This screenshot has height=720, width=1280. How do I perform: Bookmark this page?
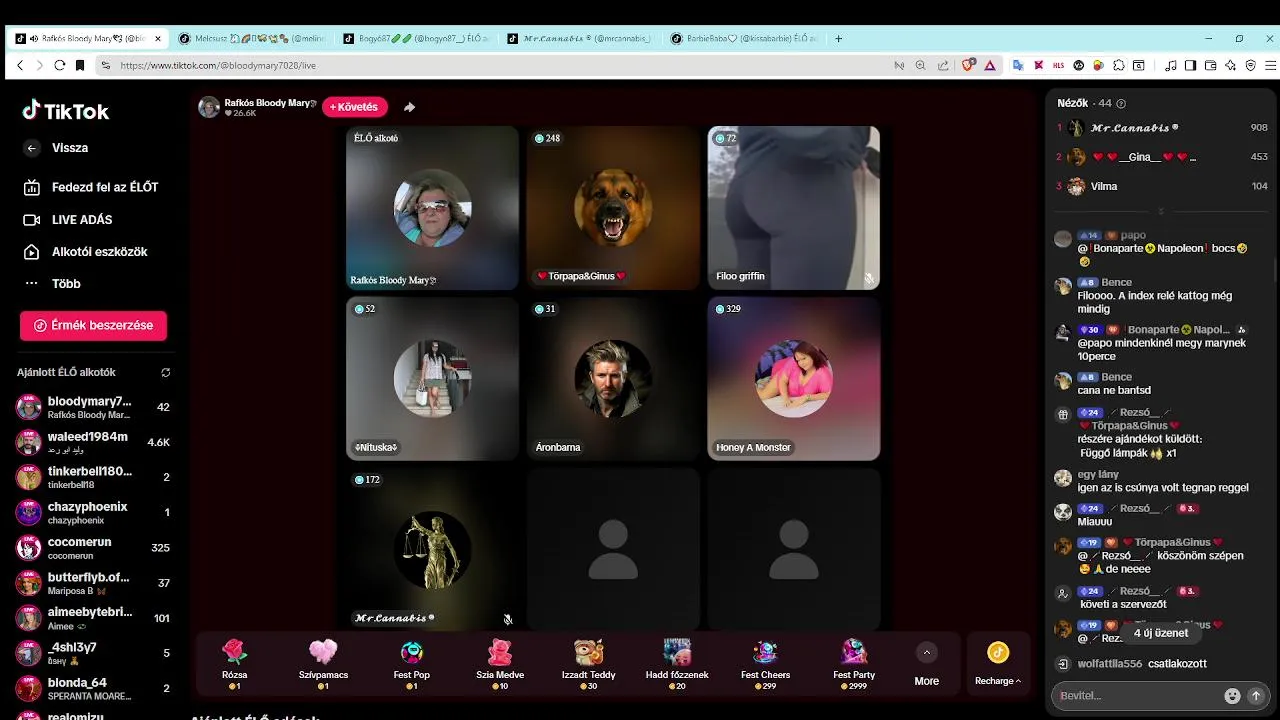pos(81,65)
